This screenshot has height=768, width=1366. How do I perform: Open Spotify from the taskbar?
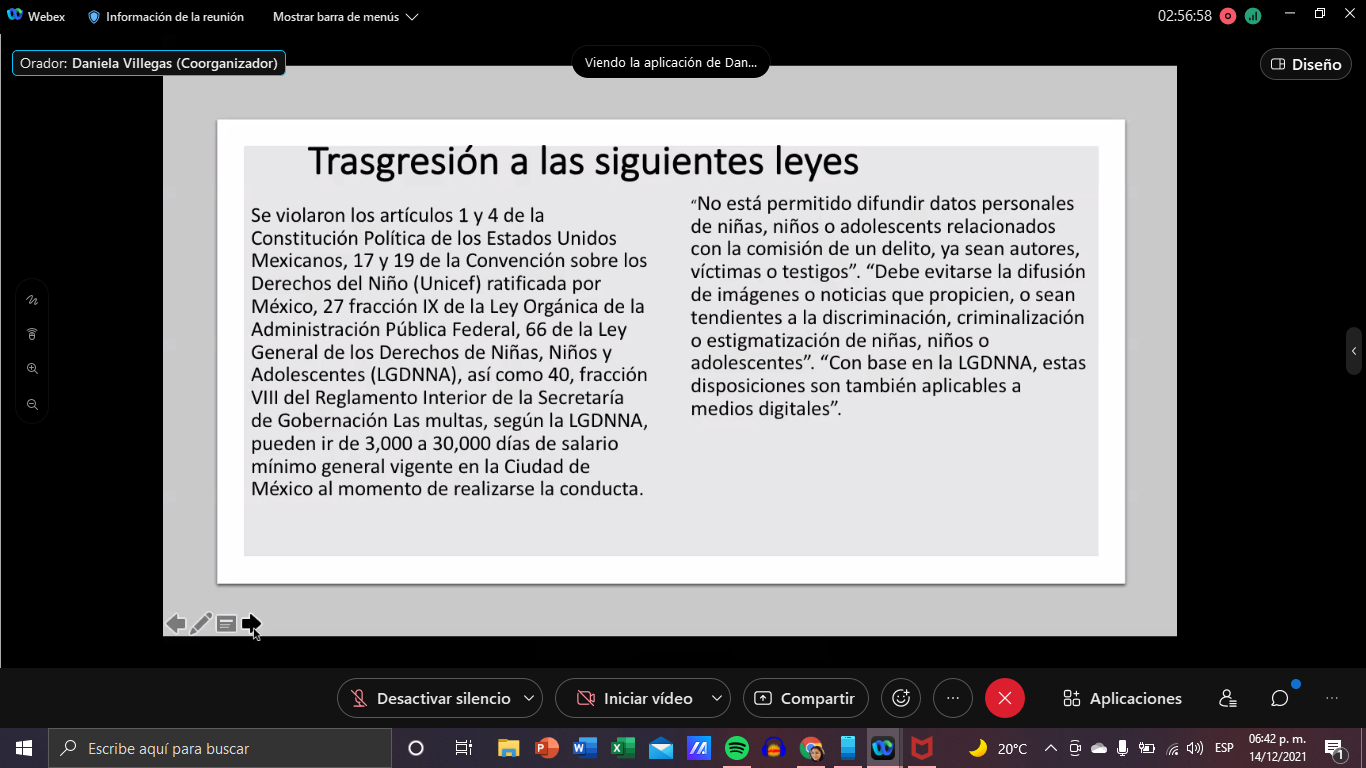click(x=737, y=748)
